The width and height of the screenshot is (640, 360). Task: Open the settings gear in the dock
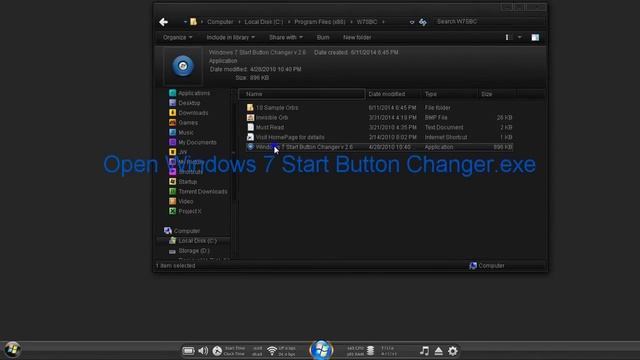coord(453,351)
